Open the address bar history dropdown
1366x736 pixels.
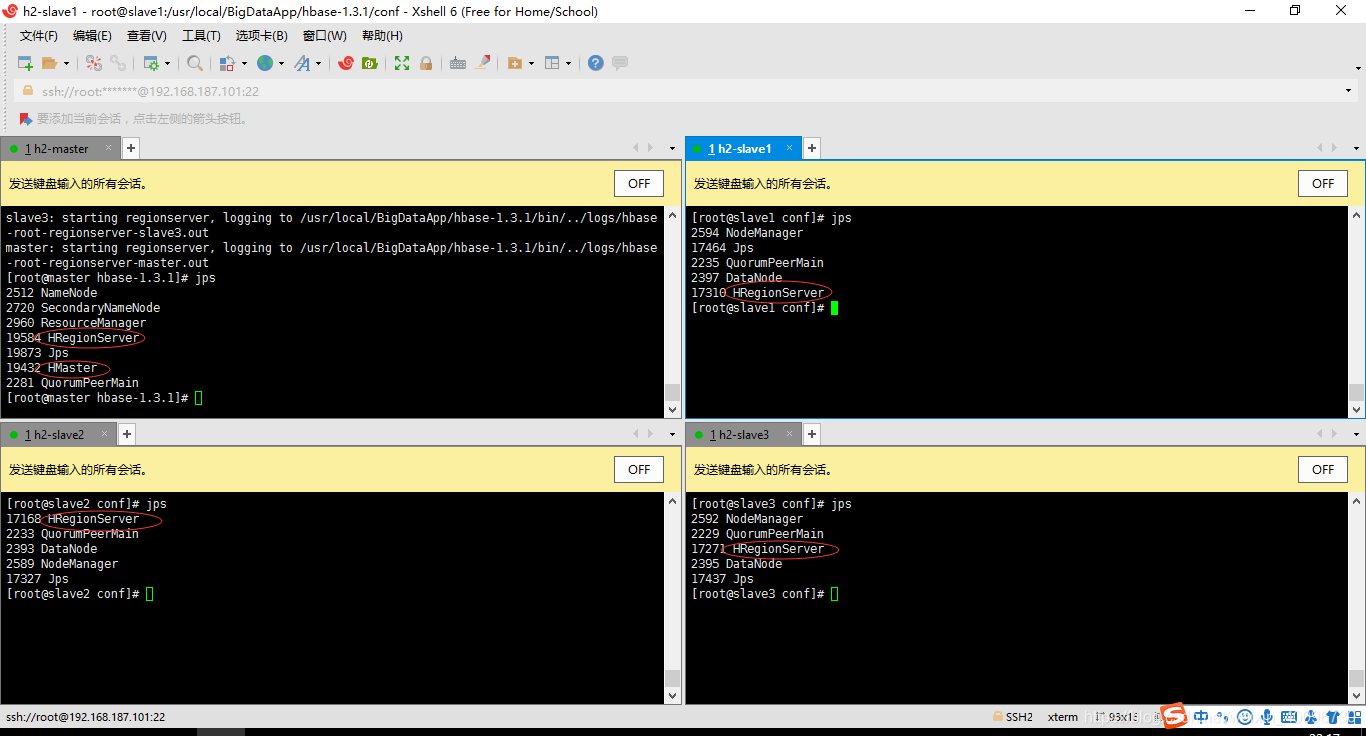(x=1349, y=91)
